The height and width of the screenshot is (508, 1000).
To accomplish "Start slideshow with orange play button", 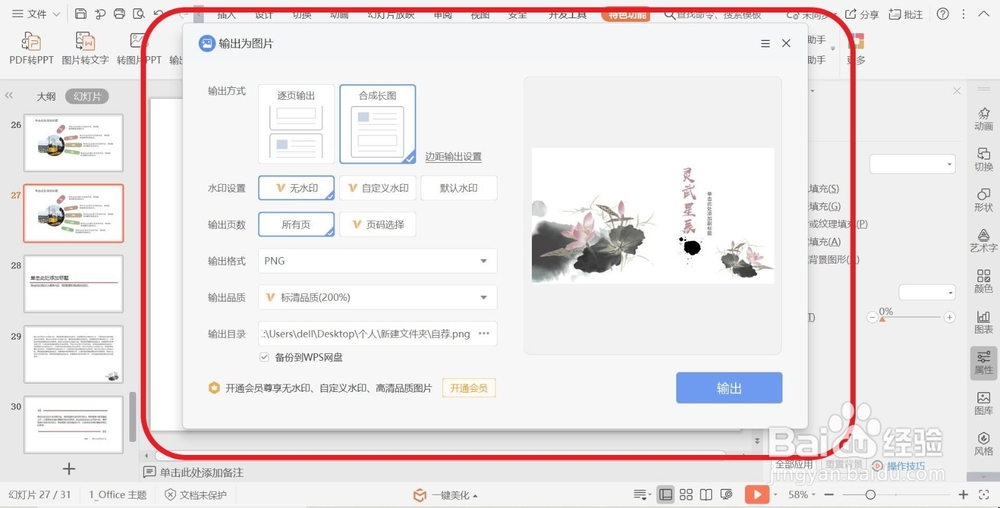I will 757,494.
